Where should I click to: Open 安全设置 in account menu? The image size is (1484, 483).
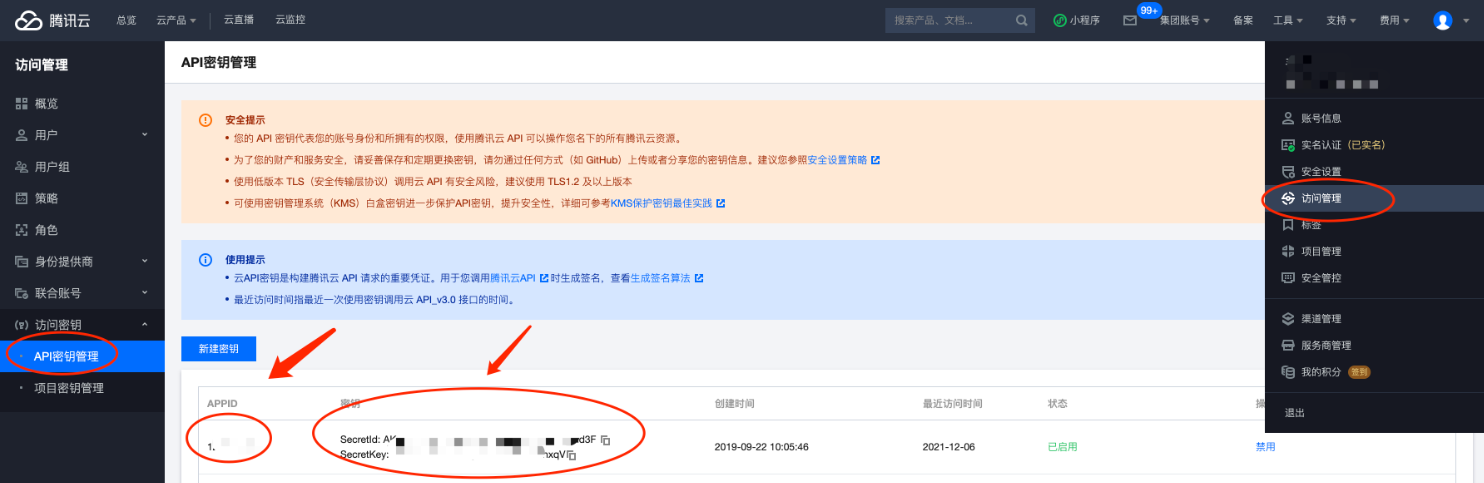coord(1320,171)
